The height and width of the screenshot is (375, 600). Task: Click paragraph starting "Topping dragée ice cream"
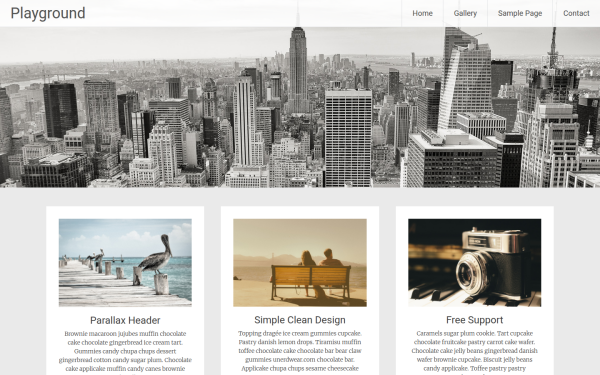[300, 352]
